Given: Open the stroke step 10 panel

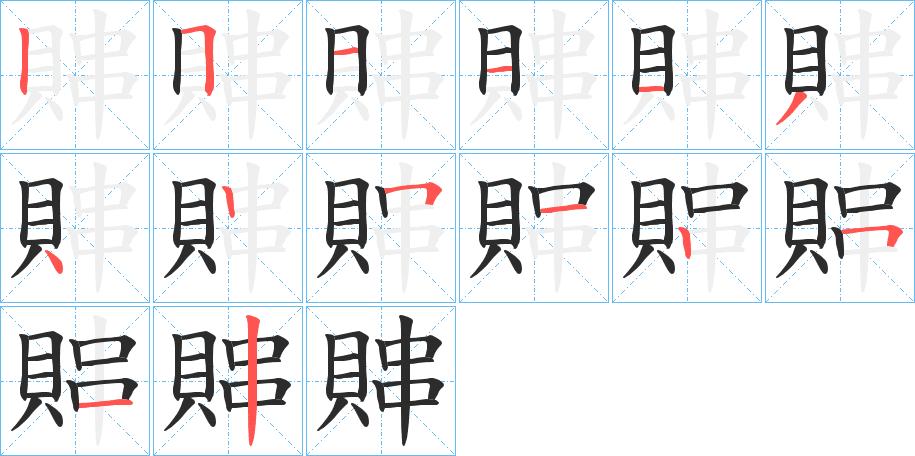Looking at the screenshot, I should tap(534, 228).
